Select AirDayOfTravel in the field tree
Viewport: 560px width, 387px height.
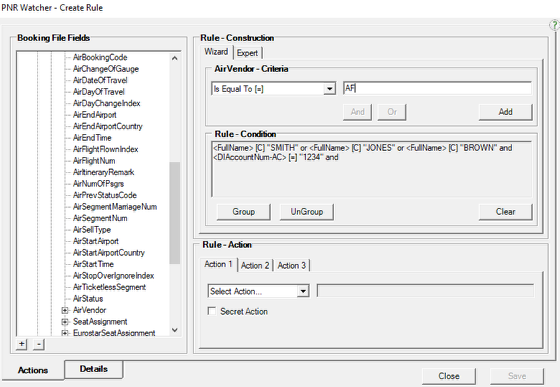click(99, 92)
